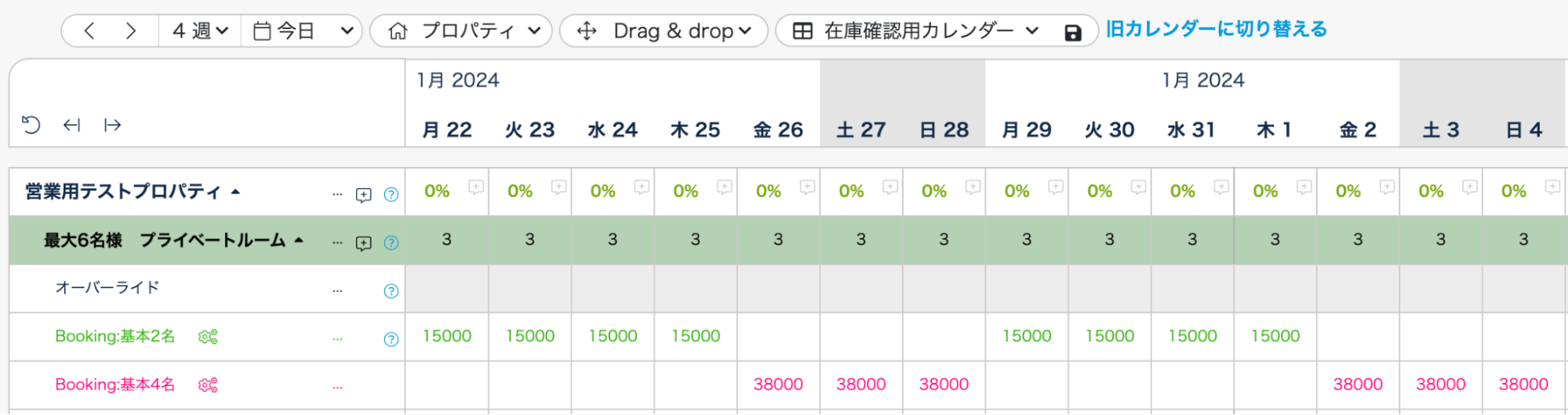Add note on the 営業用テストプロパティ row
This screenshot has width=1568, height=415.
pos(363,195)
